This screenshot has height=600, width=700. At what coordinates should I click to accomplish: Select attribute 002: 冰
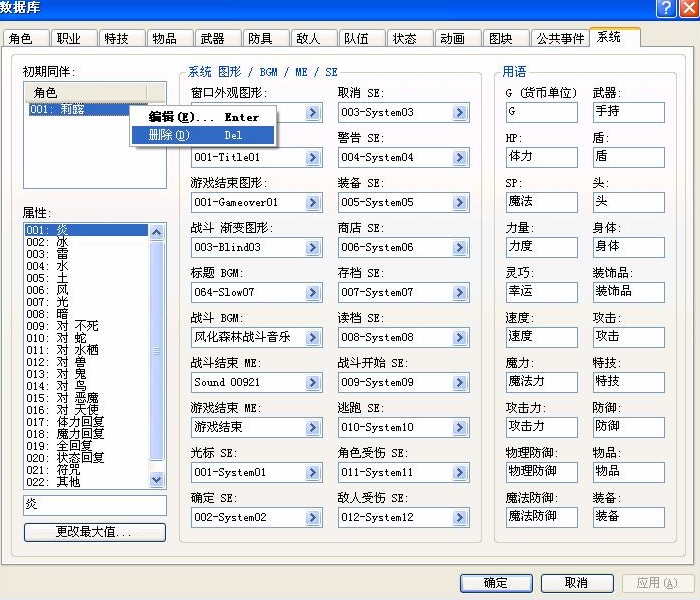86,242
